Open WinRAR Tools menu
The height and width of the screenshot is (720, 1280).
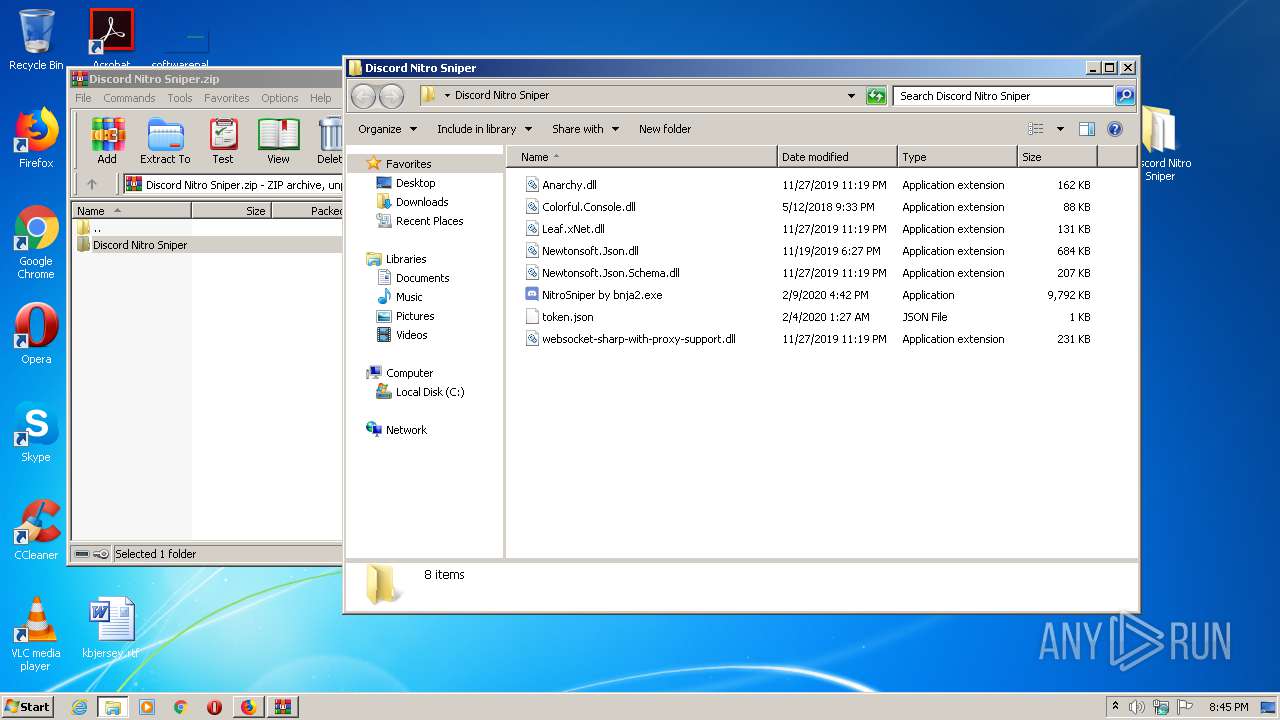coord(180,98)
